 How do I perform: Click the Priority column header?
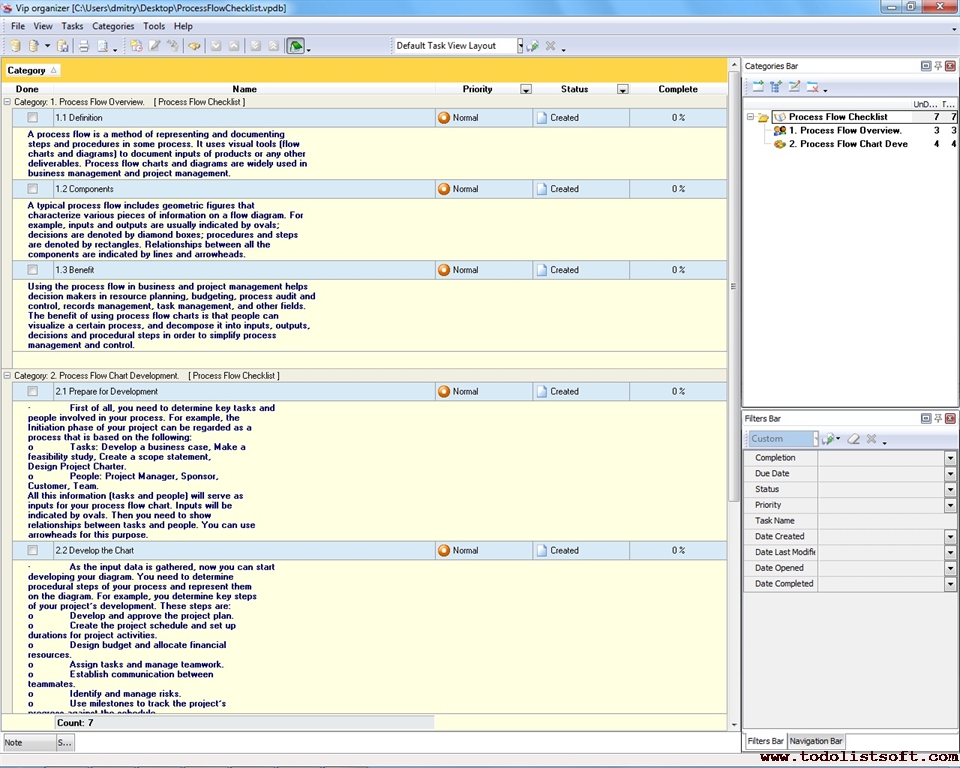pyautogui.click(x=477, y=89)
